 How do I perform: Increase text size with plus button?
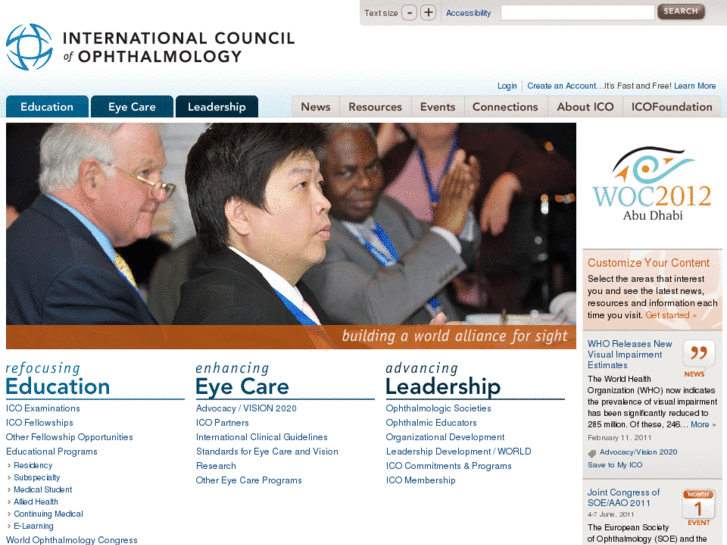428,13
